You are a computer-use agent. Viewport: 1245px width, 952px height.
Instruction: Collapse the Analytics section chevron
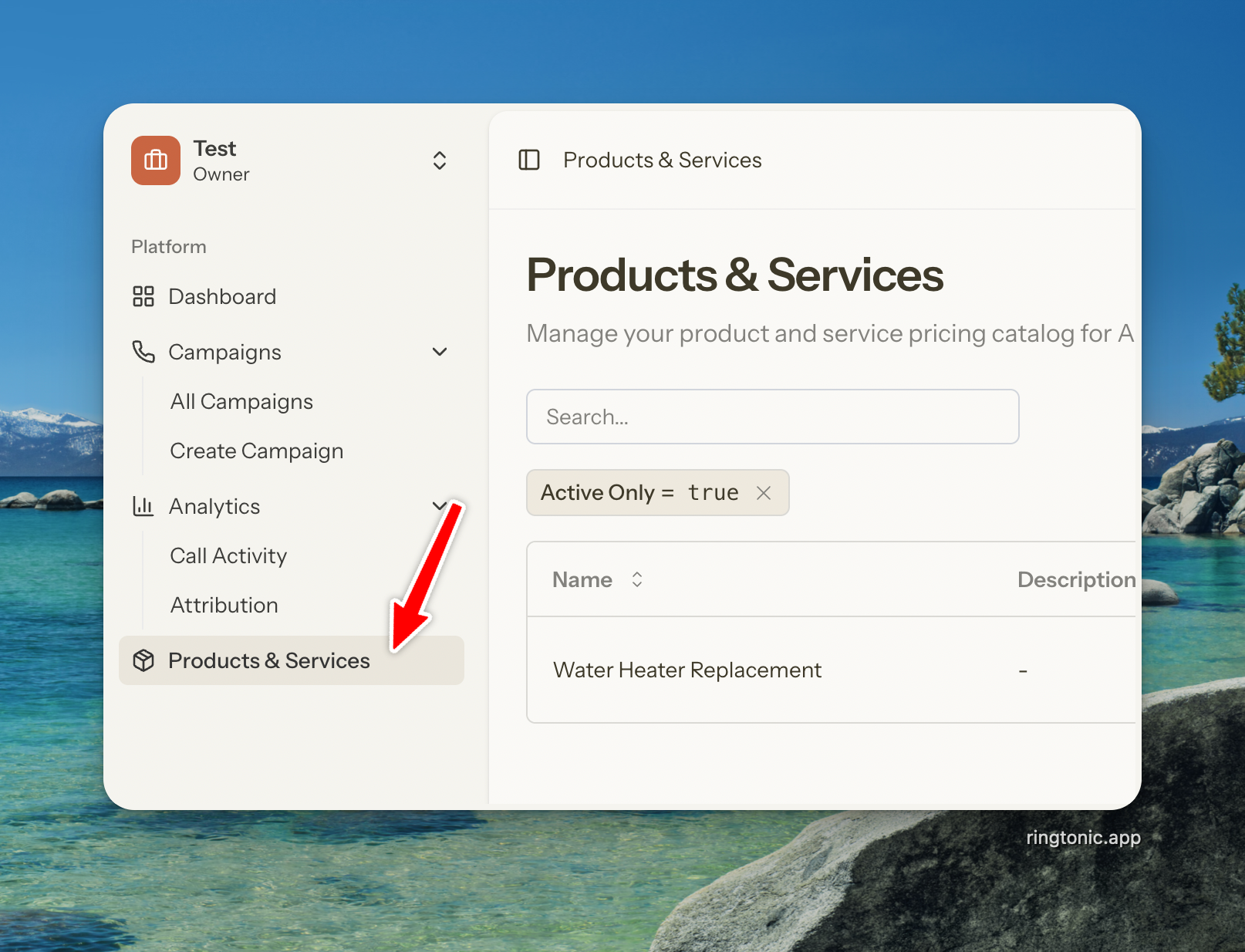pyautogui.click(x=439, y=506)
